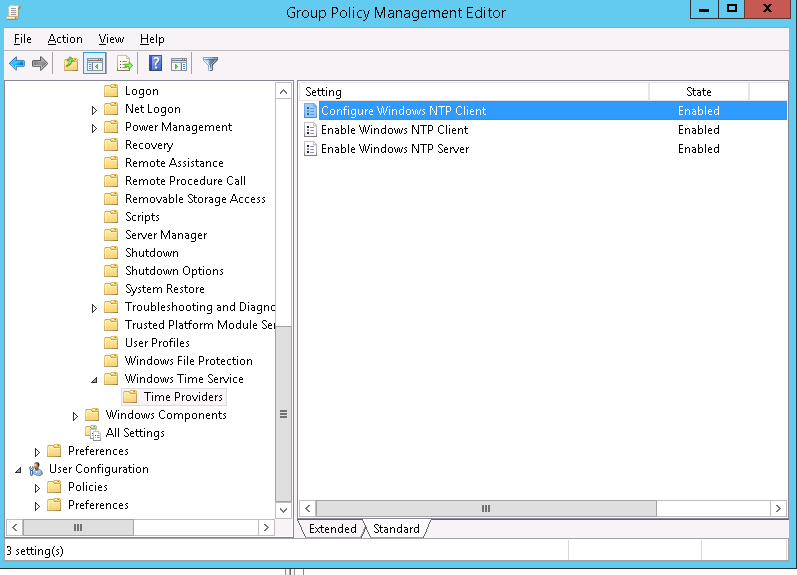Click the Logon folder icon
This screenshot has height=575, width=797.
[111, 90]
